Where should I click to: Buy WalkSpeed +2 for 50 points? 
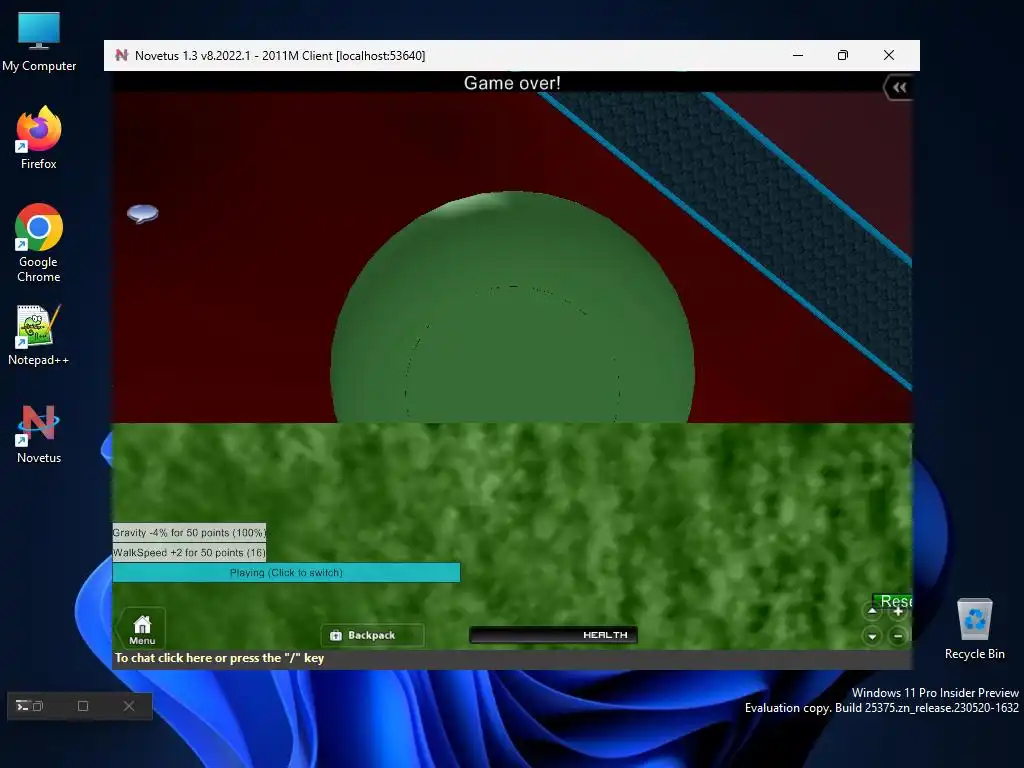coord(189,552)
